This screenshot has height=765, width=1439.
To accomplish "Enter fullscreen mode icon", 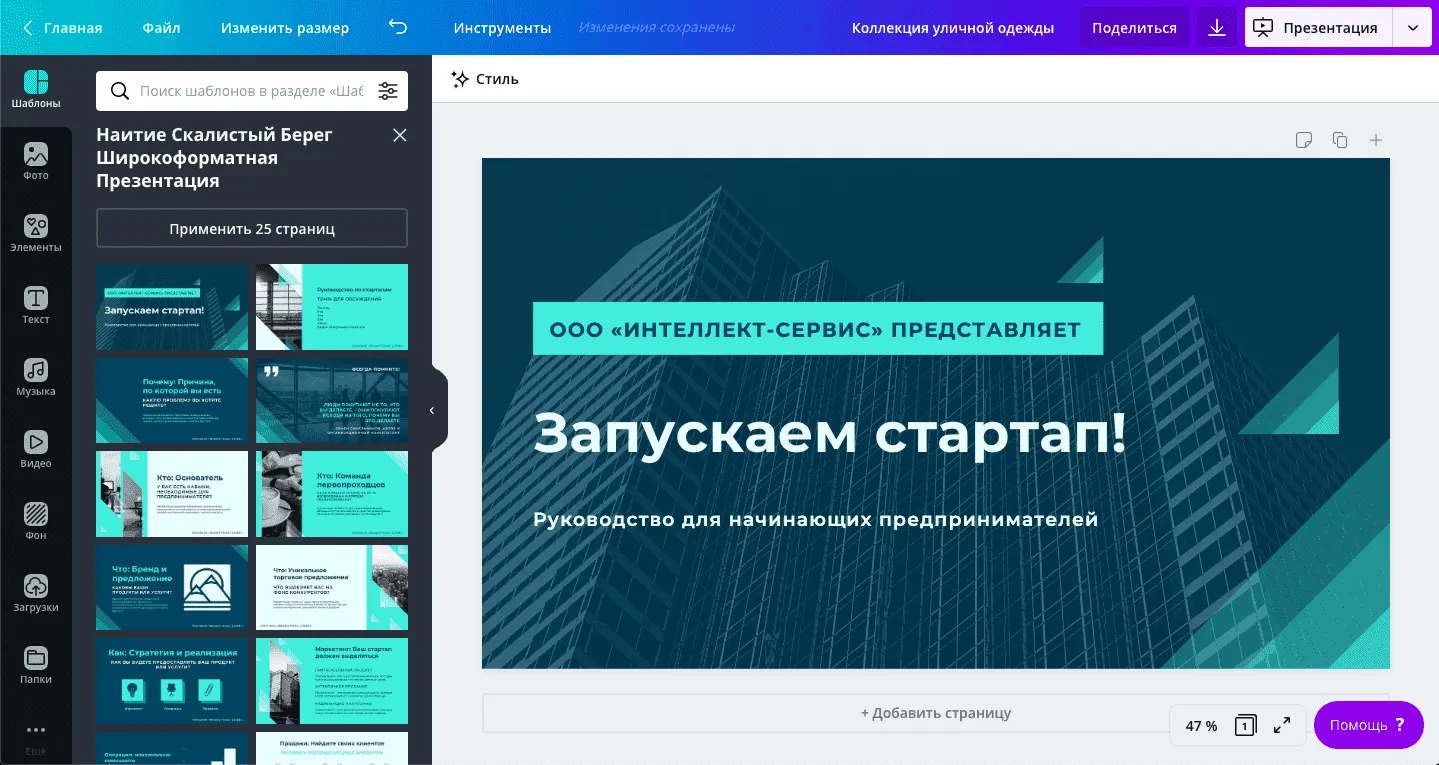I will coord(1282,726).
